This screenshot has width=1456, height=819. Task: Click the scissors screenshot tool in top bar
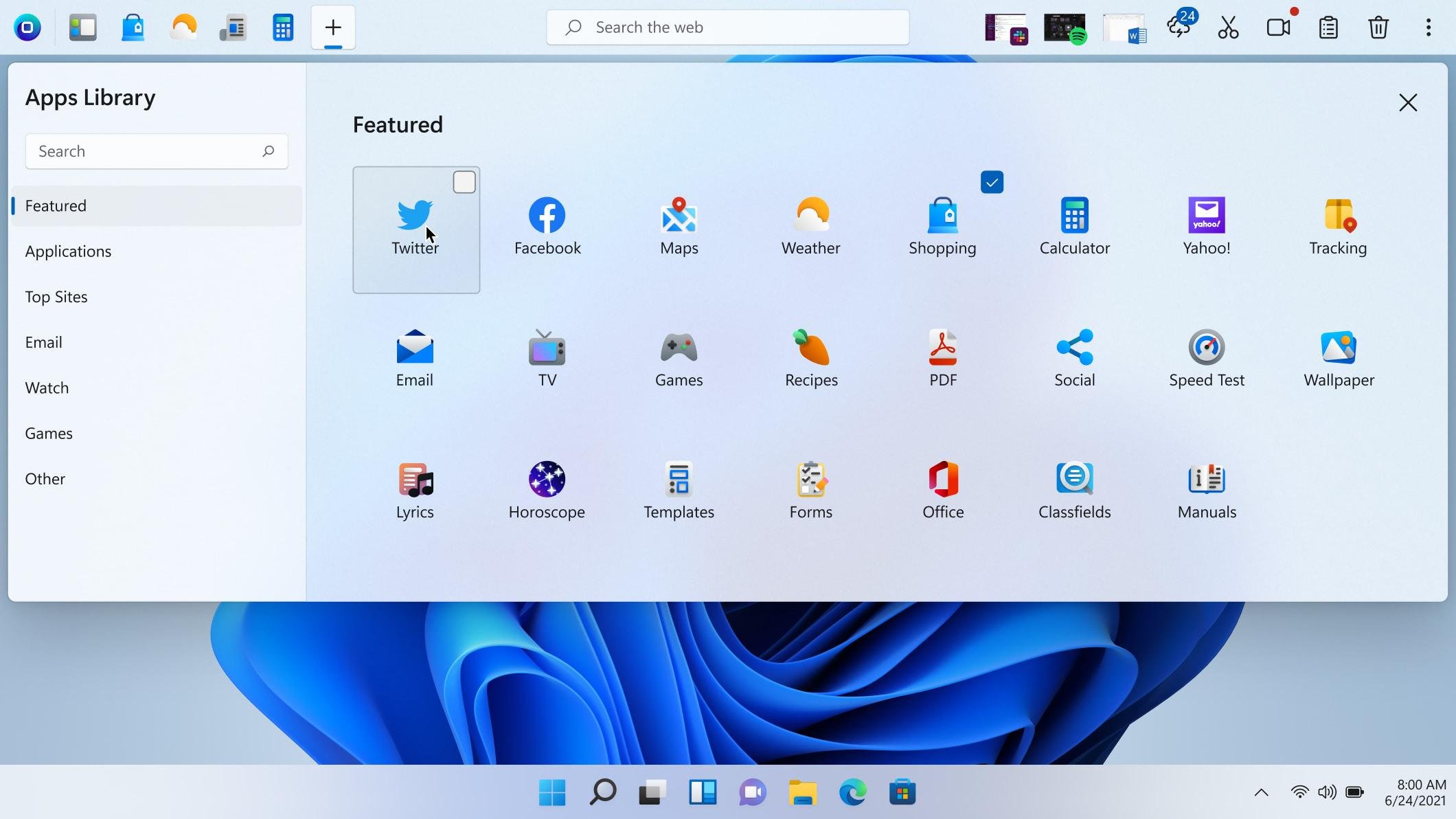(1228, 27)
